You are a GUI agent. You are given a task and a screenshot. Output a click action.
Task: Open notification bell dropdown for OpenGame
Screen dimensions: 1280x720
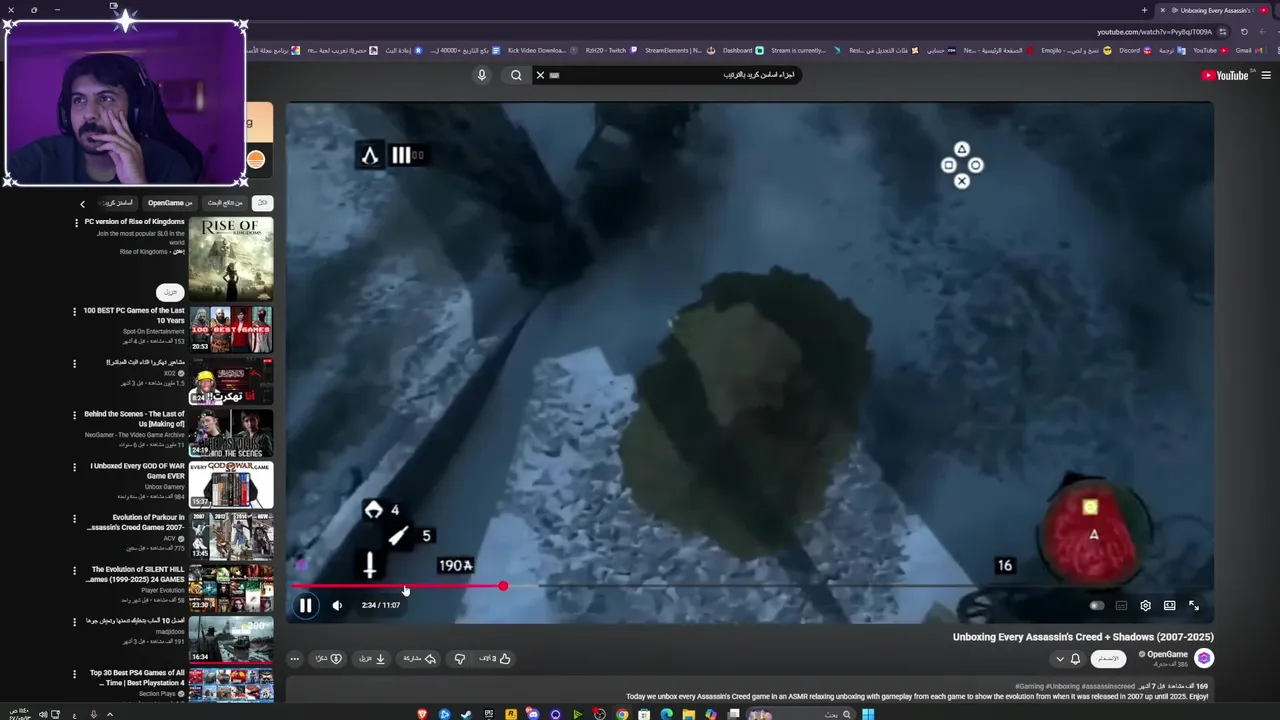coord(1068,658)
